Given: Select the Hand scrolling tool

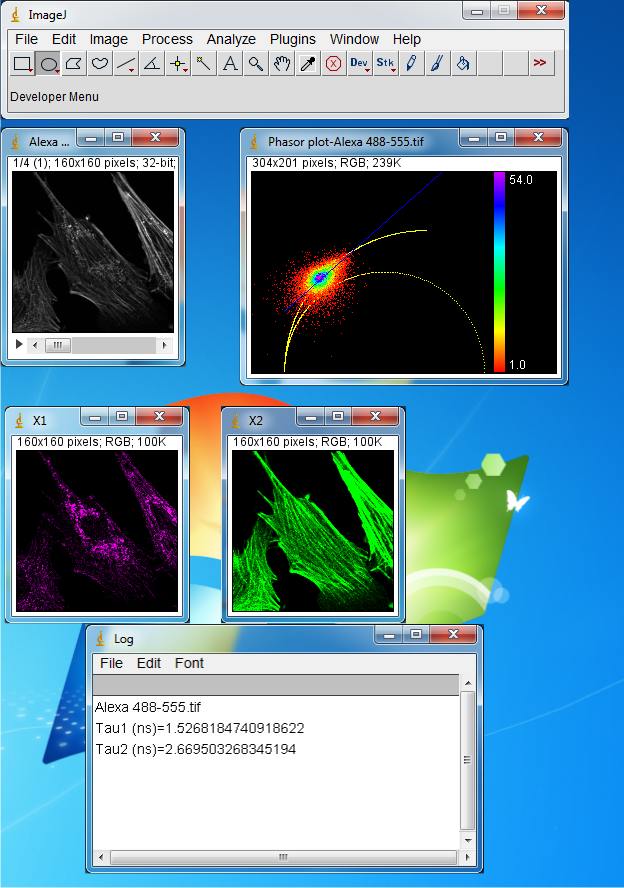Looking at the screenshot, I should [282, 63].
